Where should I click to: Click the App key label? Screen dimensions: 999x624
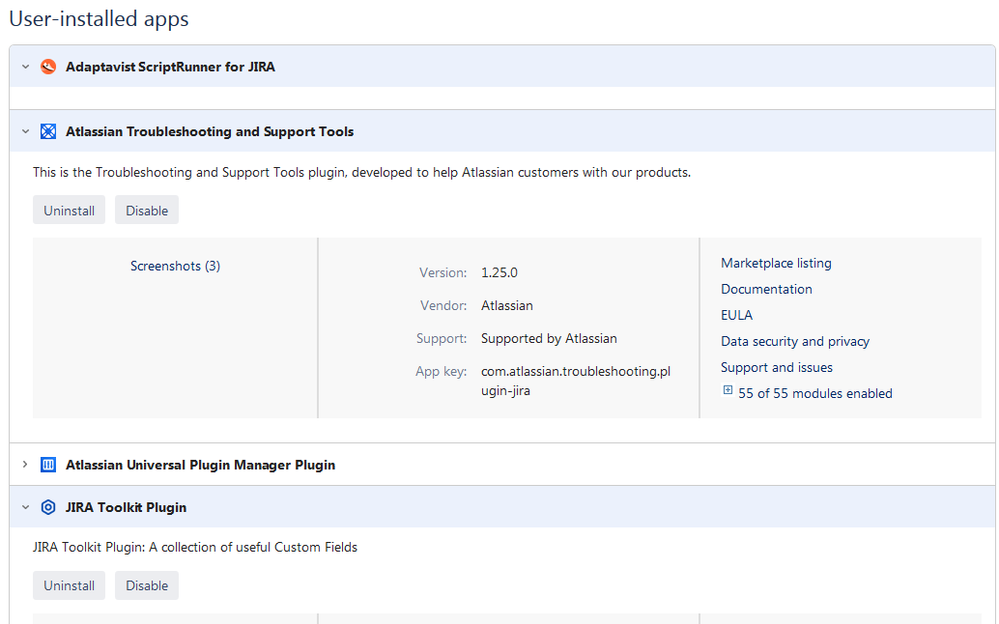click(442, 372)
